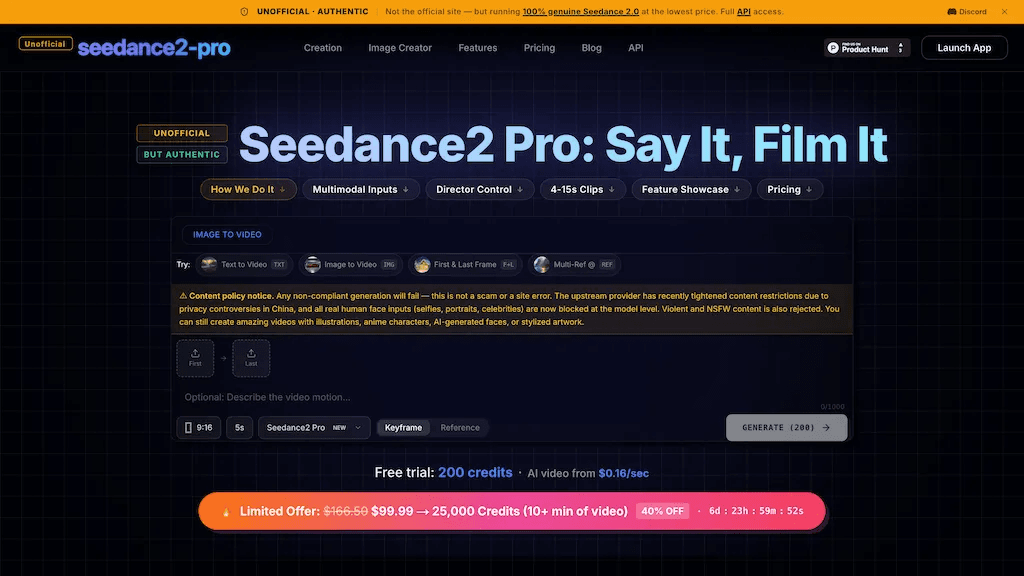Click the flame icon on the offer banner

click(226, 512)
